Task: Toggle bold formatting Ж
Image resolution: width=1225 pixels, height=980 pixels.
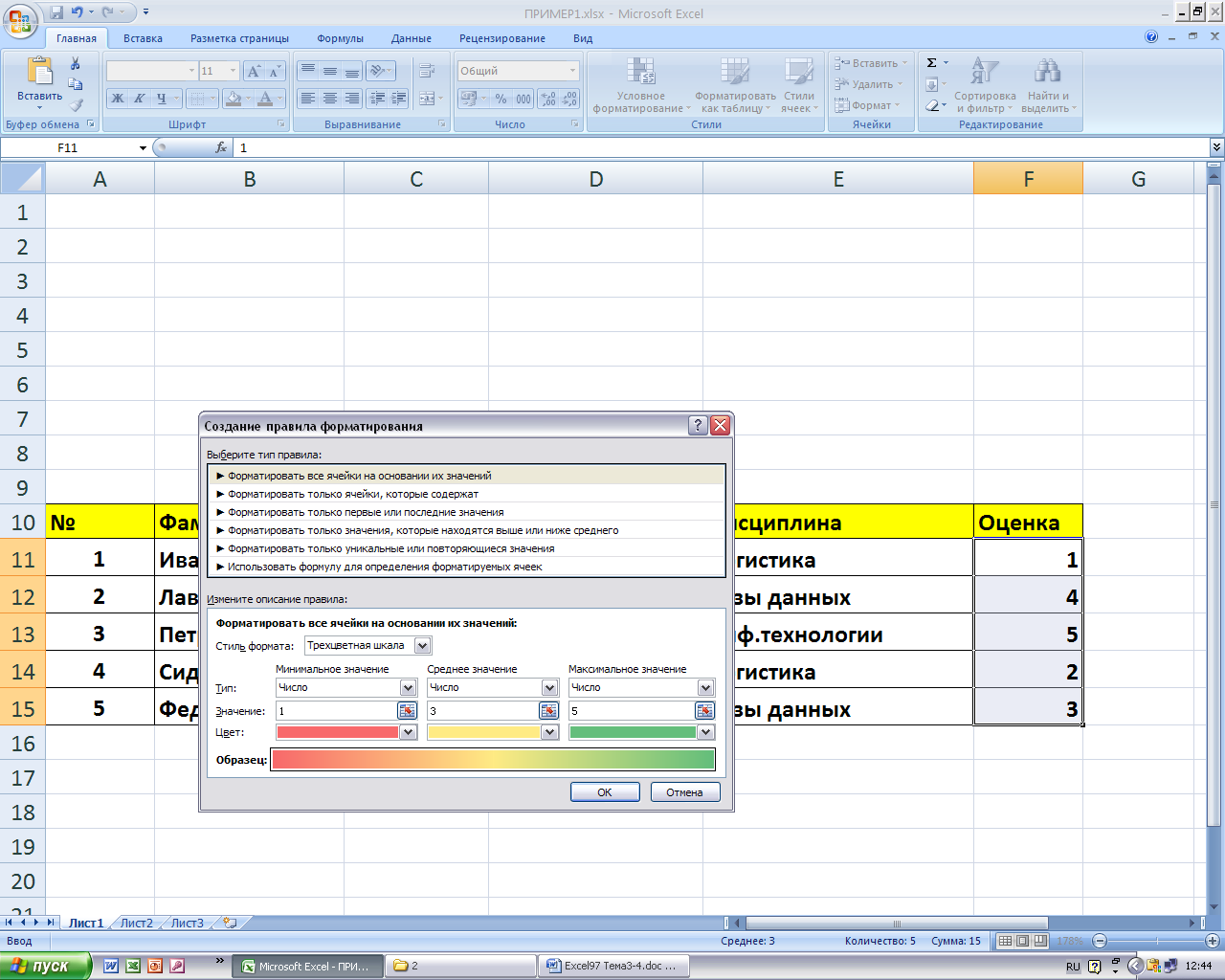Action: coord(118,99)
